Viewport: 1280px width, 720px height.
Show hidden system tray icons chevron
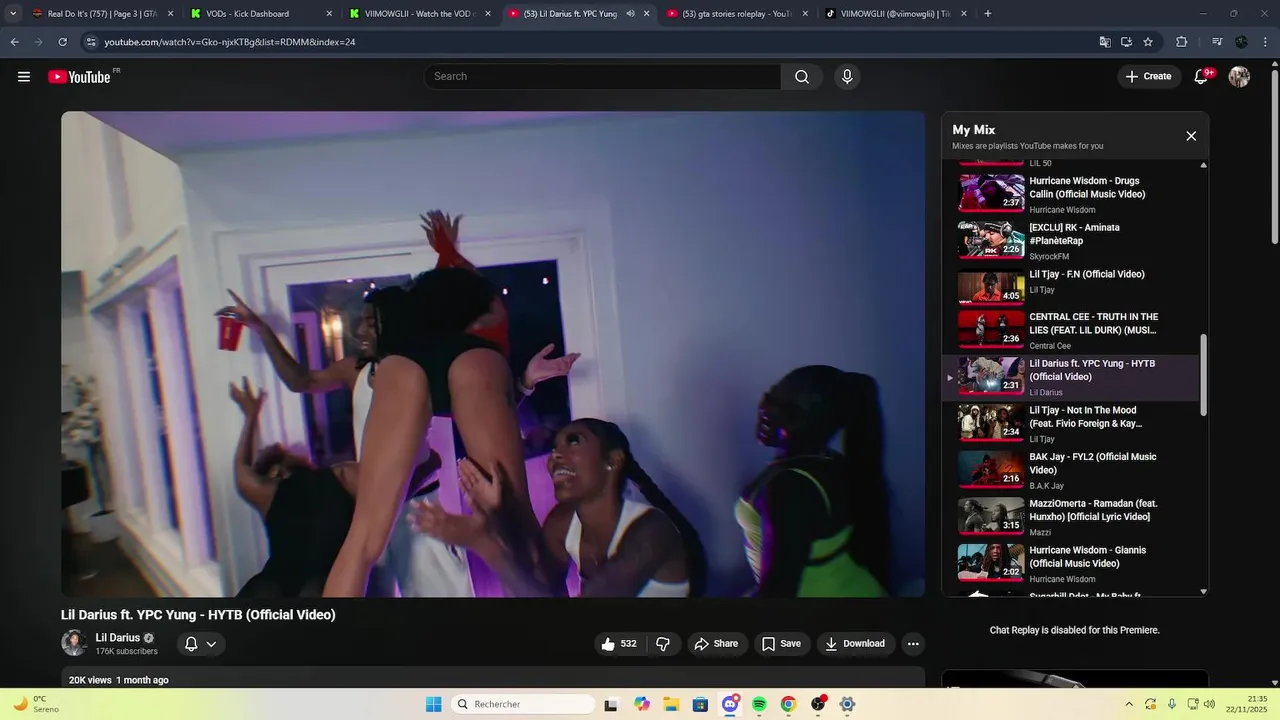coord(1129,704)
